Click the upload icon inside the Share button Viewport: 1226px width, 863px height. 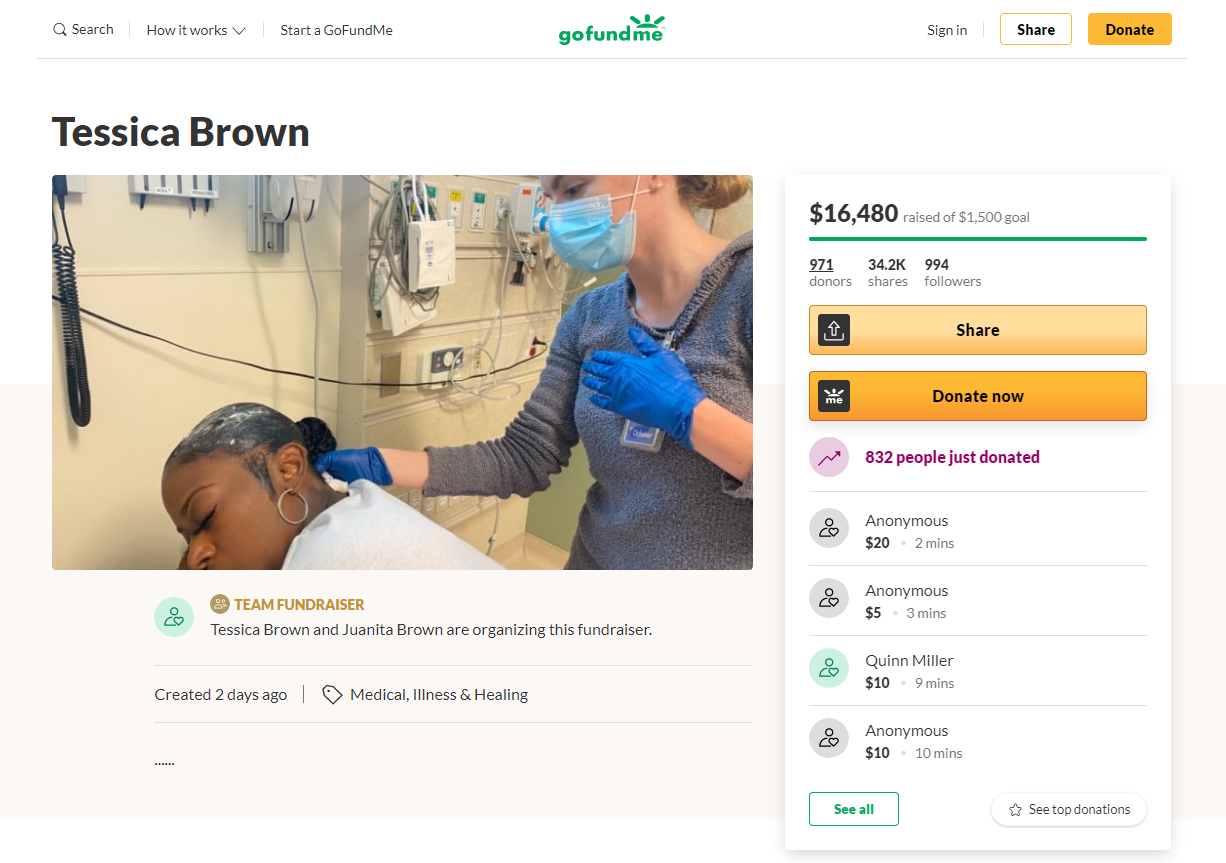pyautogui.click(x=833, y=329)
